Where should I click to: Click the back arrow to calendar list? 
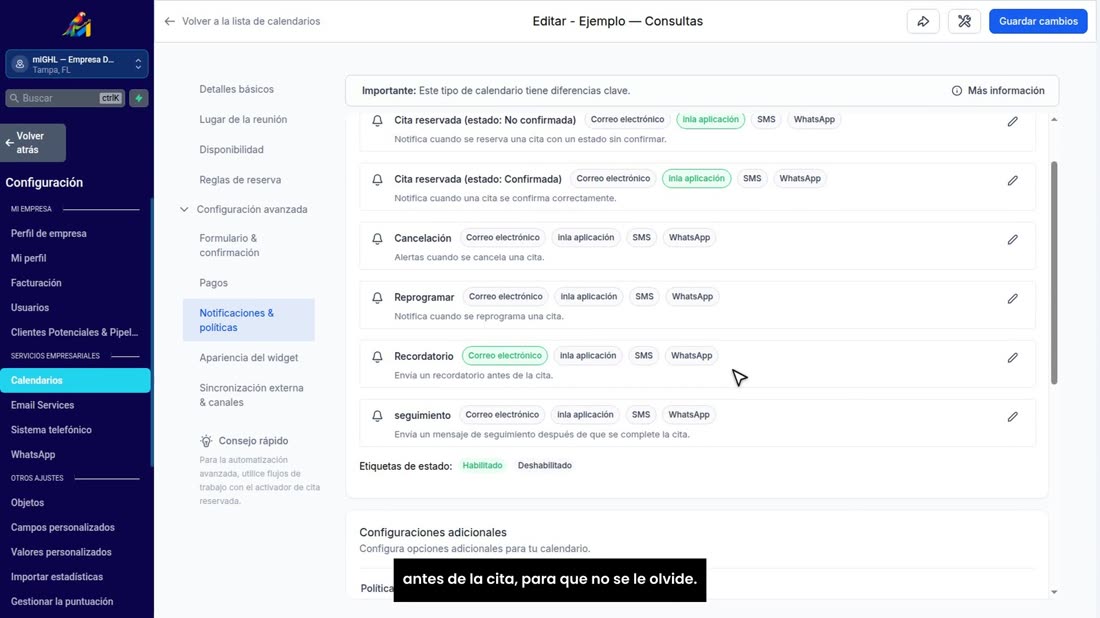pyautogui.click(x=170, y=21)
